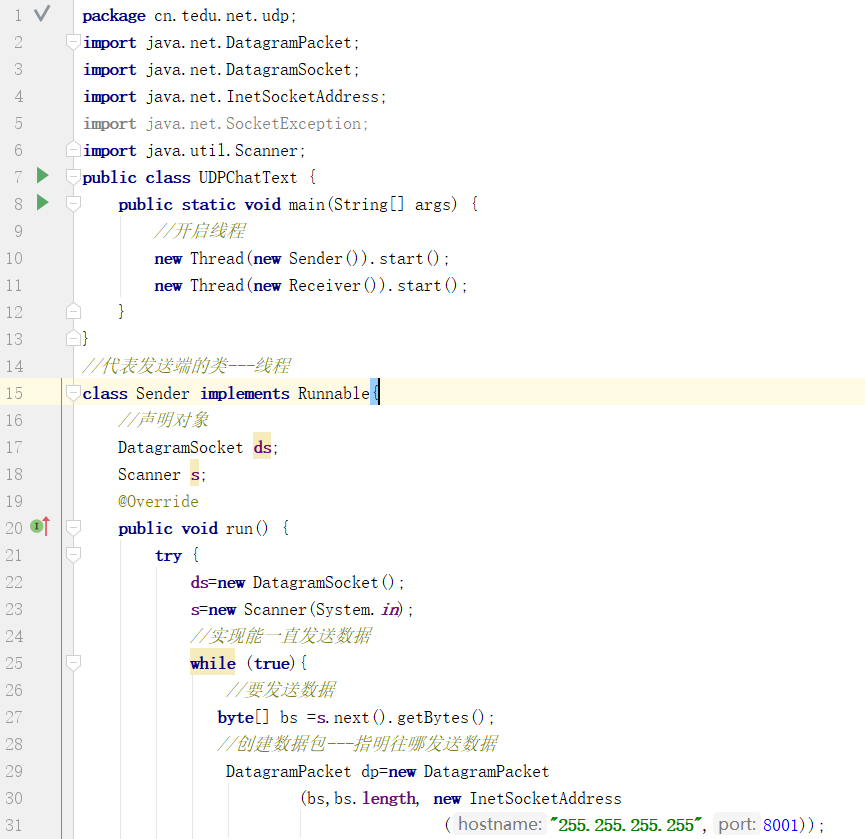Viewport: 865px width, 839px height.
Task: Click 'bs.length' on line 30
Action: pos(376,799)
